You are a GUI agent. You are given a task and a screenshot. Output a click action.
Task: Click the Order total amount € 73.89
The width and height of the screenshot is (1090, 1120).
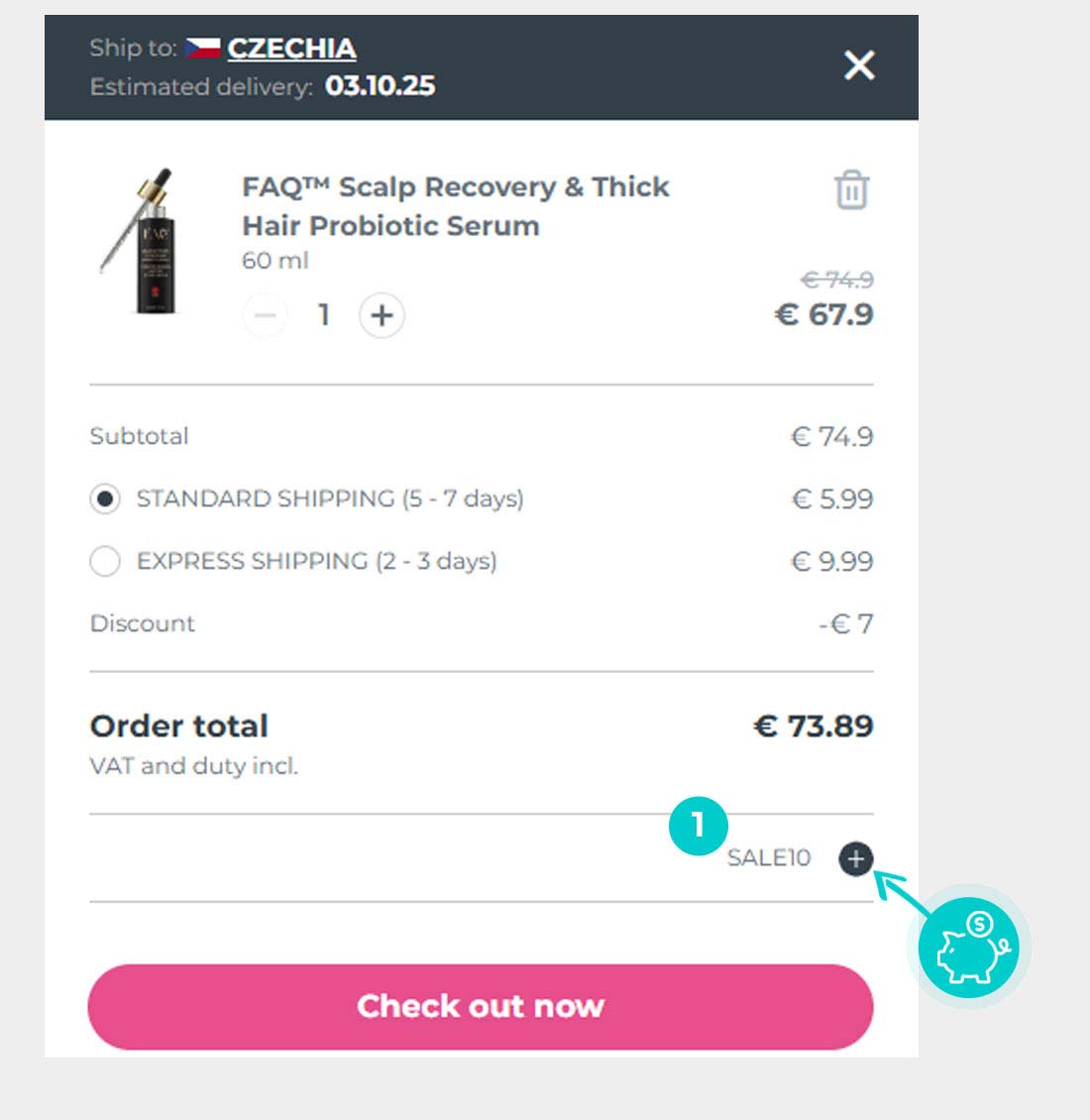point(814,727)
